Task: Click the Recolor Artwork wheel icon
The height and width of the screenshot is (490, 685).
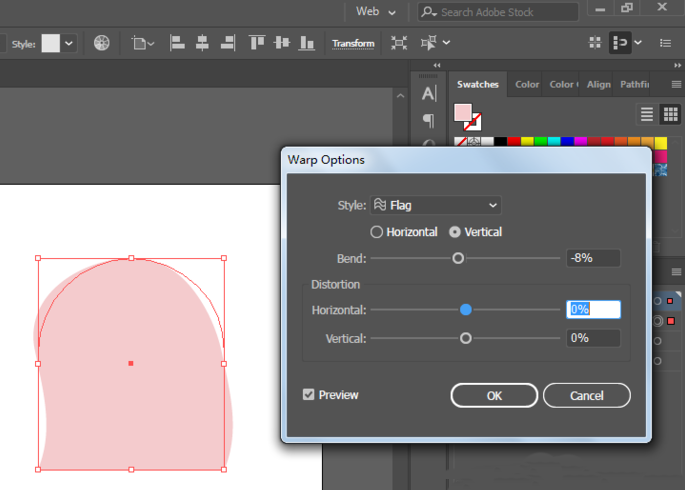Action: pos(102,43)
